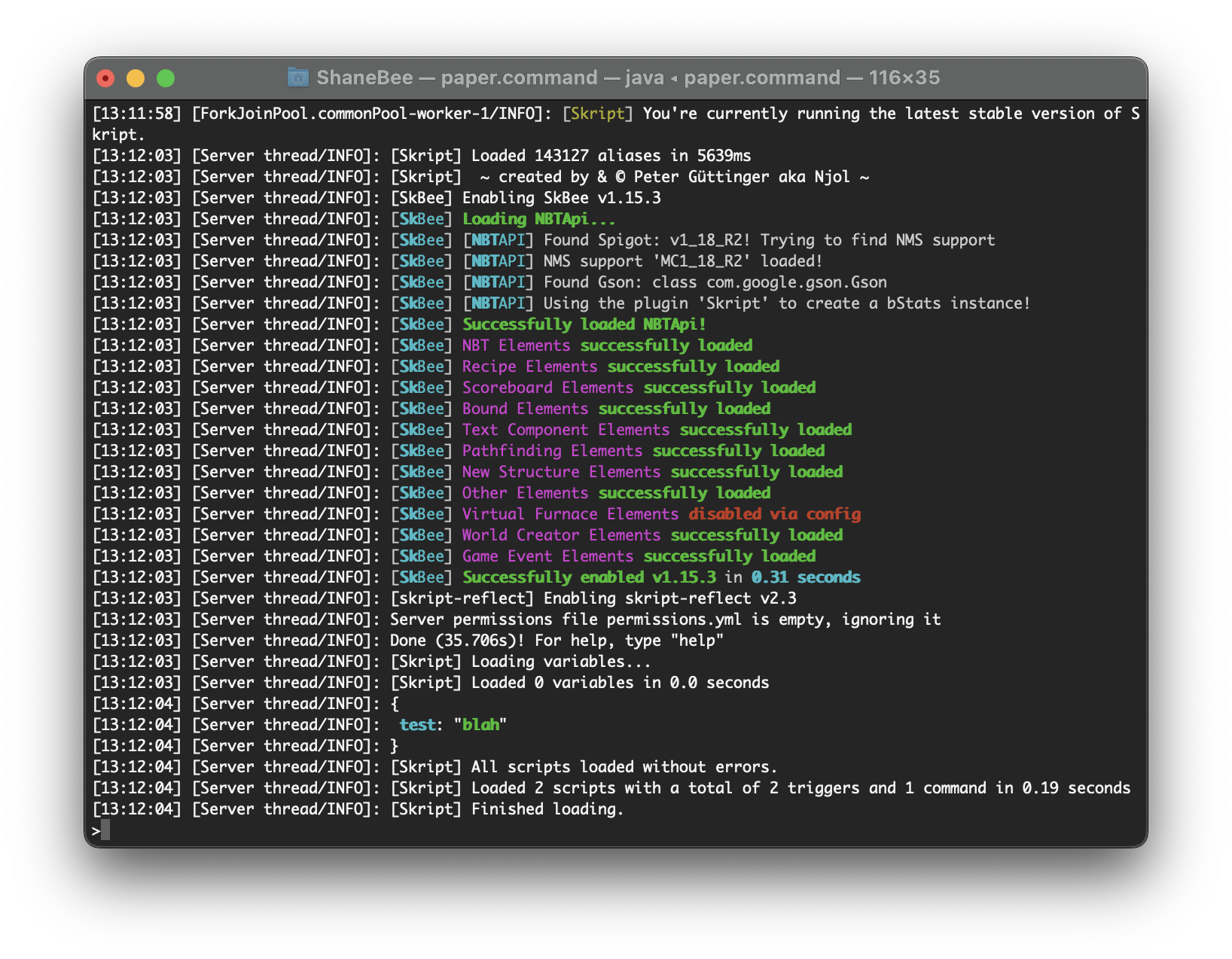The width and height of the screenshot is (1232, 959).
Task: Click the folder icon in the title bar
Action: point(298,78)
